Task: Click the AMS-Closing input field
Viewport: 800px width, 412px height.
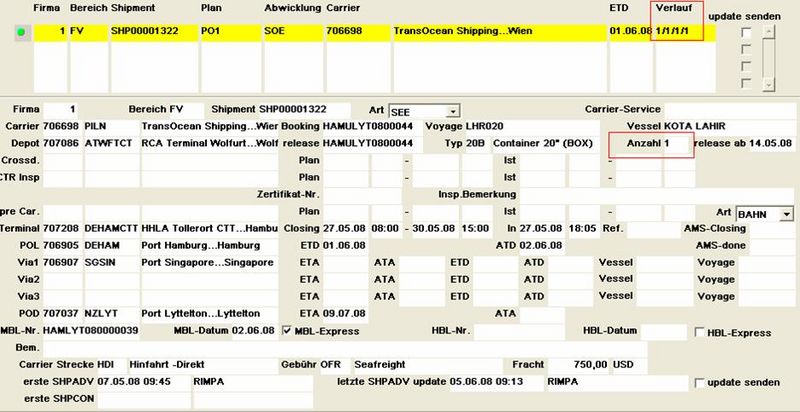Action: tap(771, 228)
